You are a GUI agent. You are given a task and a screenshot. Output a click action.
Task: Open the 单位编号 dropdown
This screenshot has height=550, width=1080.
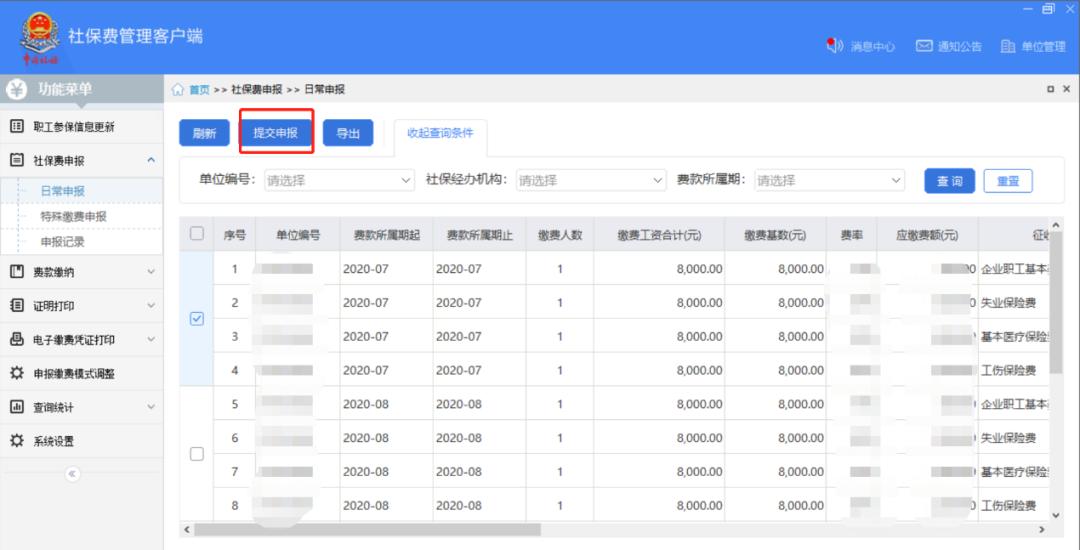click(339, 181)
